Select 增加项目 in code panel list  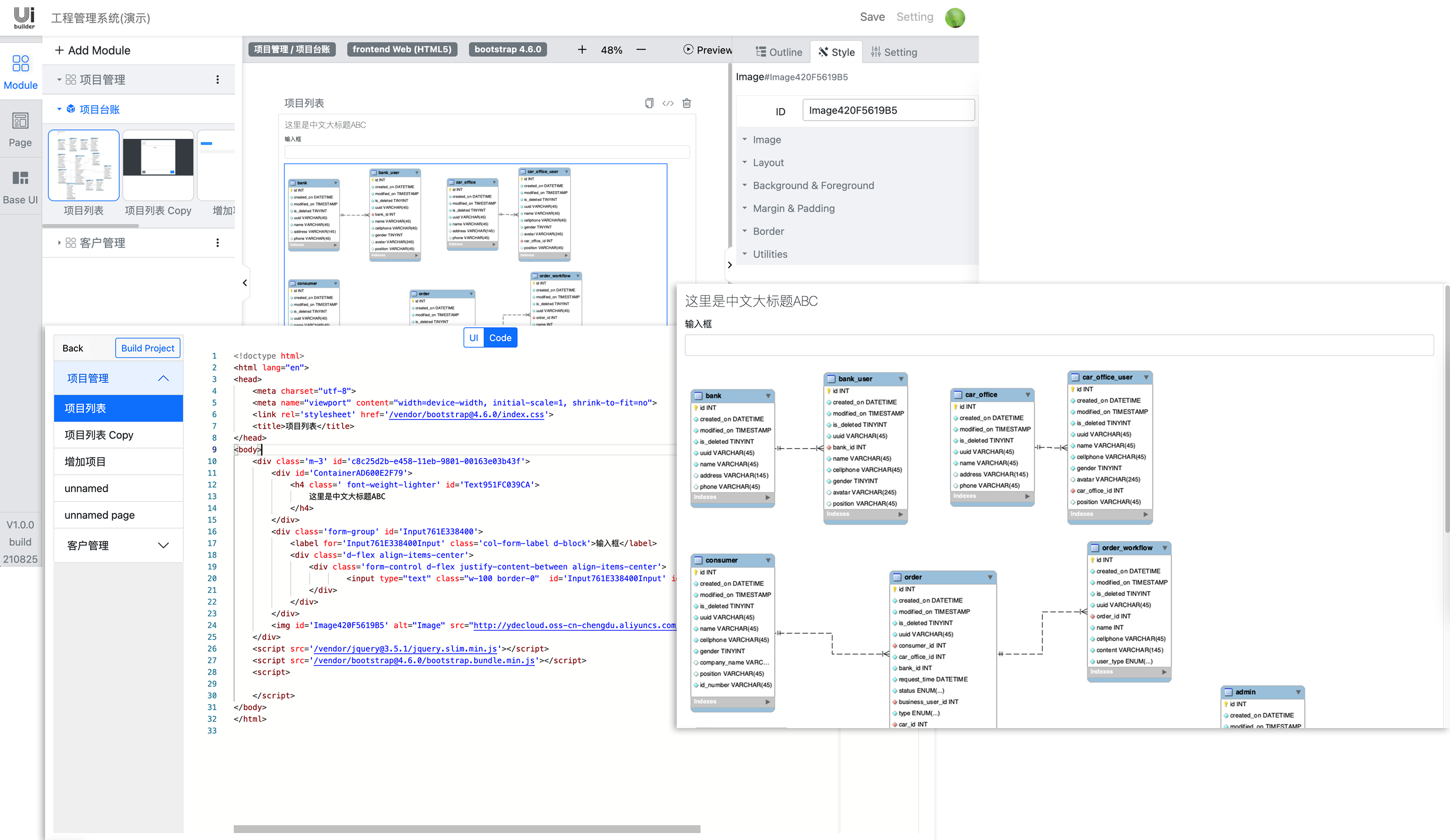pos(118,461)
